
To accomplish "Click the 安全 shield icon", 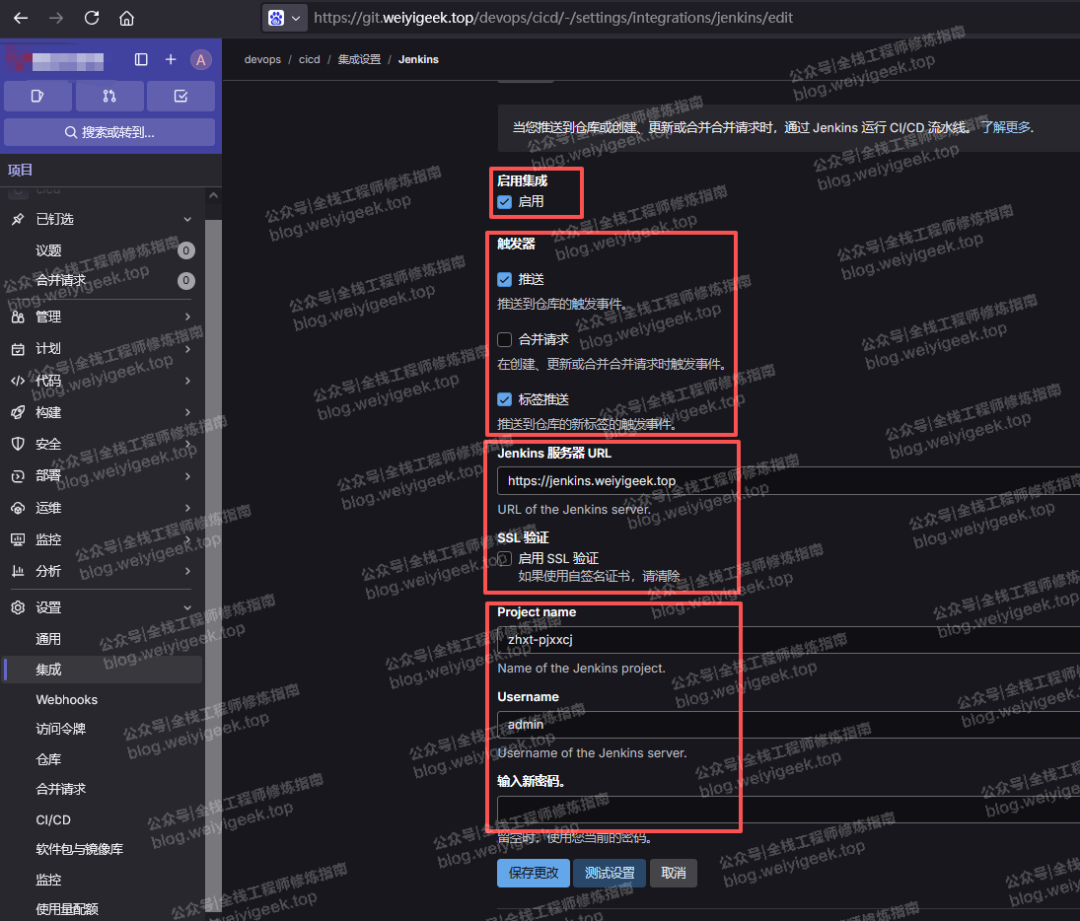I will pos(18,444).
